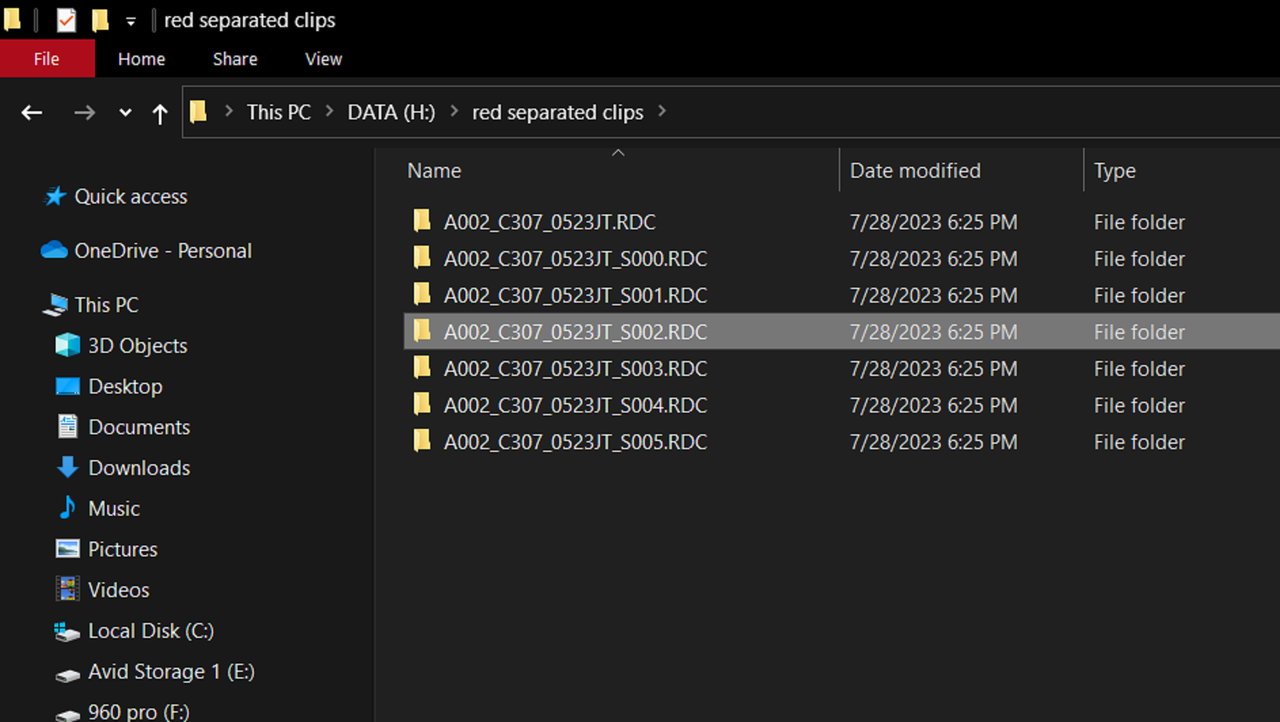Open 3D Objects in sidebar
The width and height of the screenshot is (1280, 722).
point(137,346)
